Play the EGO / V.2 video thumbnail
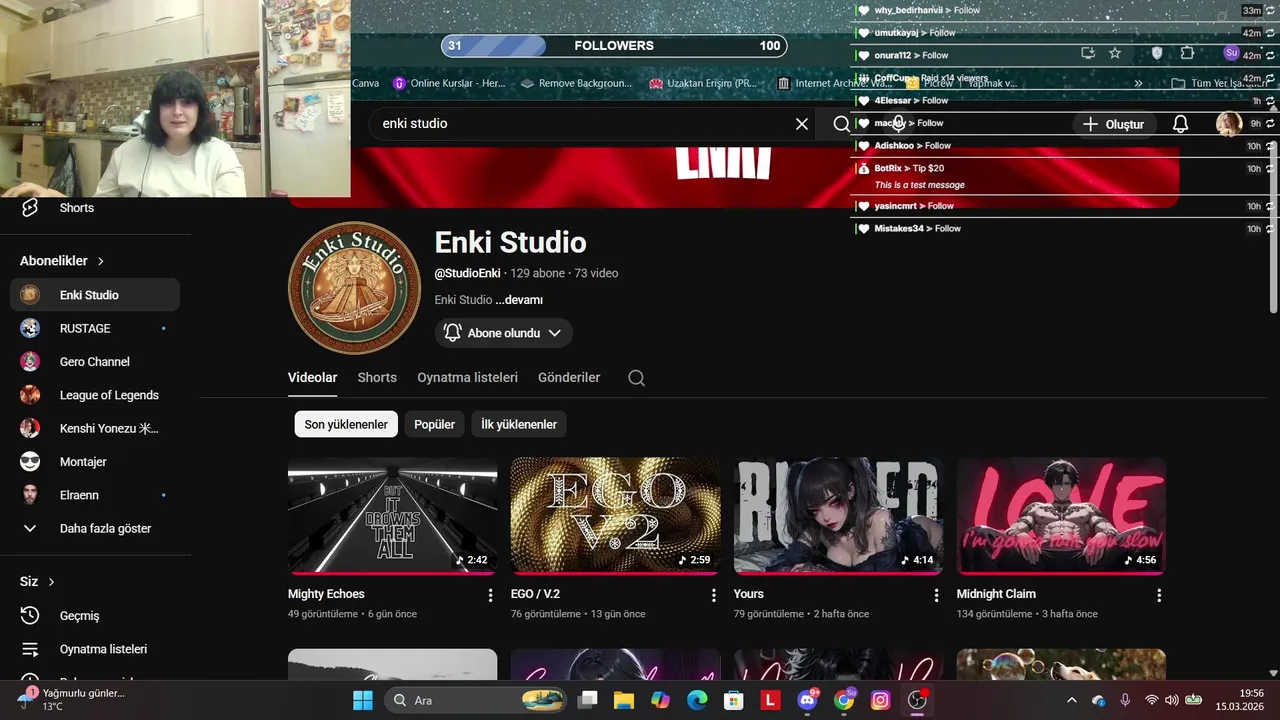 click(x=615, y=516)
